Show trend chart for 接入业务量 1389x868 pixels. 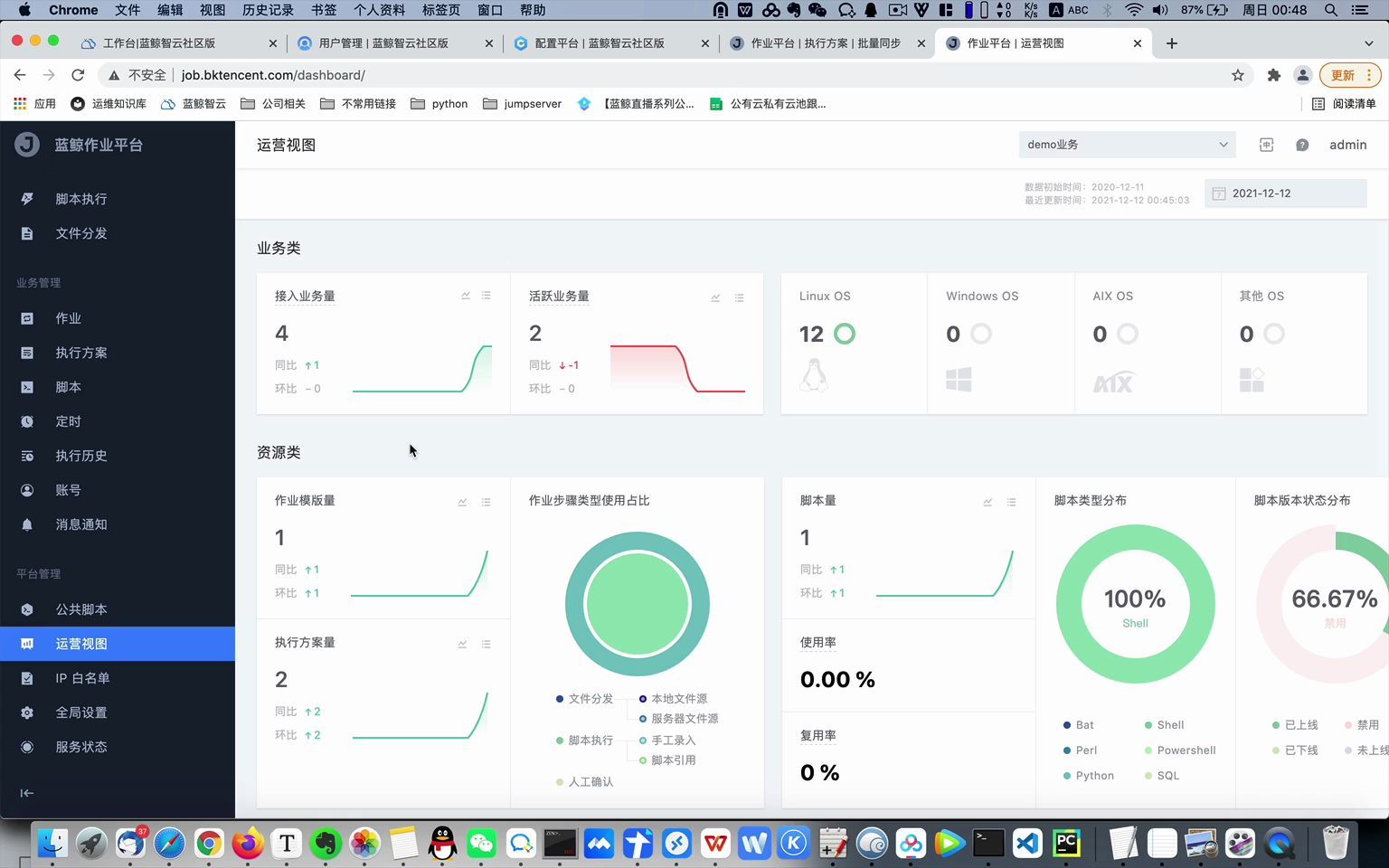click(x=466, y=296)
